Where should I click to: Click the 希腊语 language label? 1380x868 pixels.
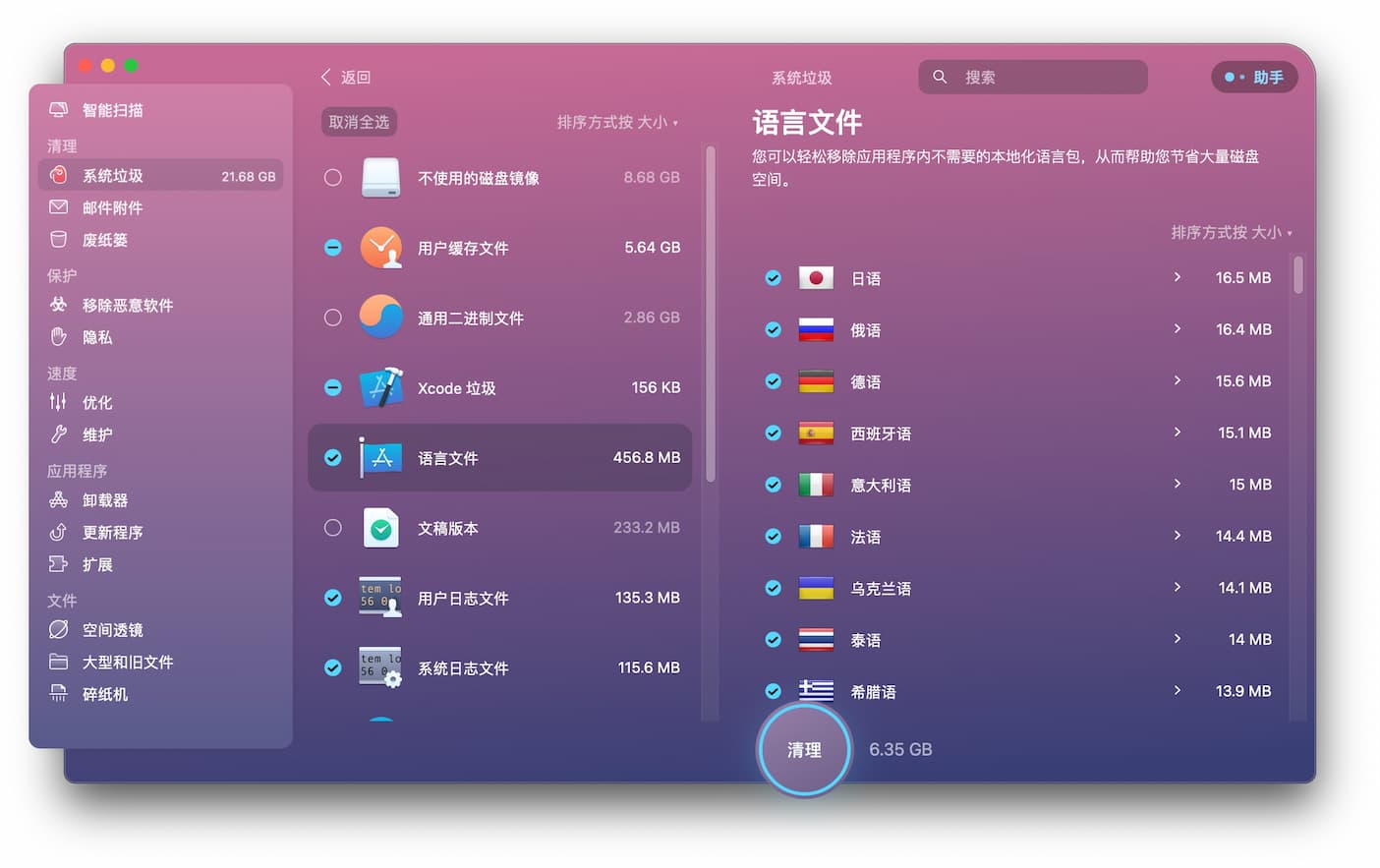873,692
